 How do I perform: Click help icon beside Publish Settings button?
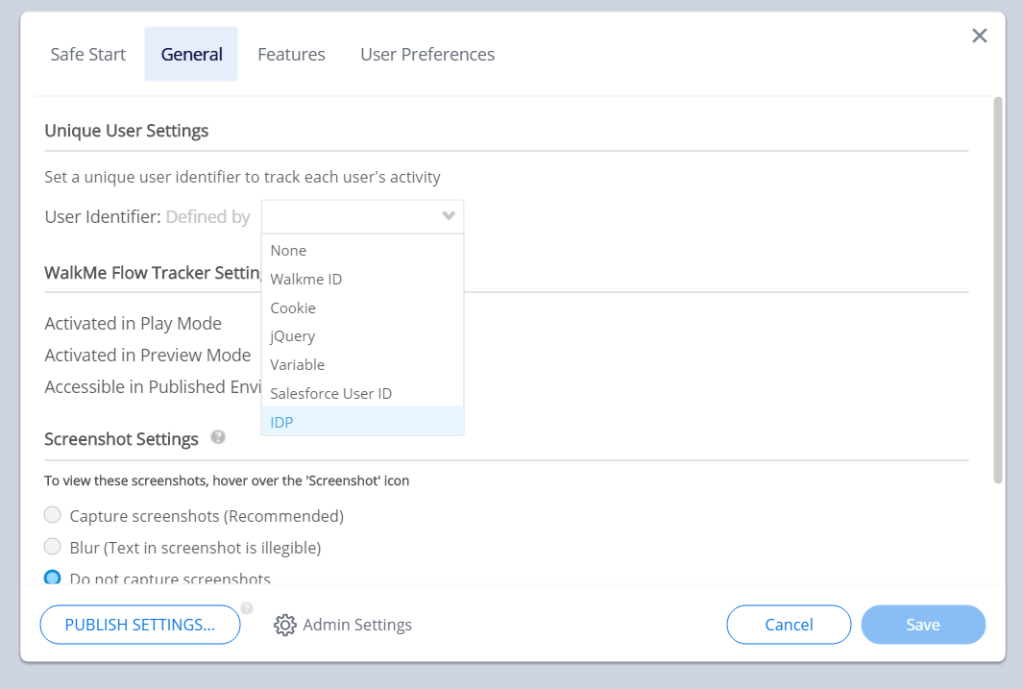pos(247,608)
